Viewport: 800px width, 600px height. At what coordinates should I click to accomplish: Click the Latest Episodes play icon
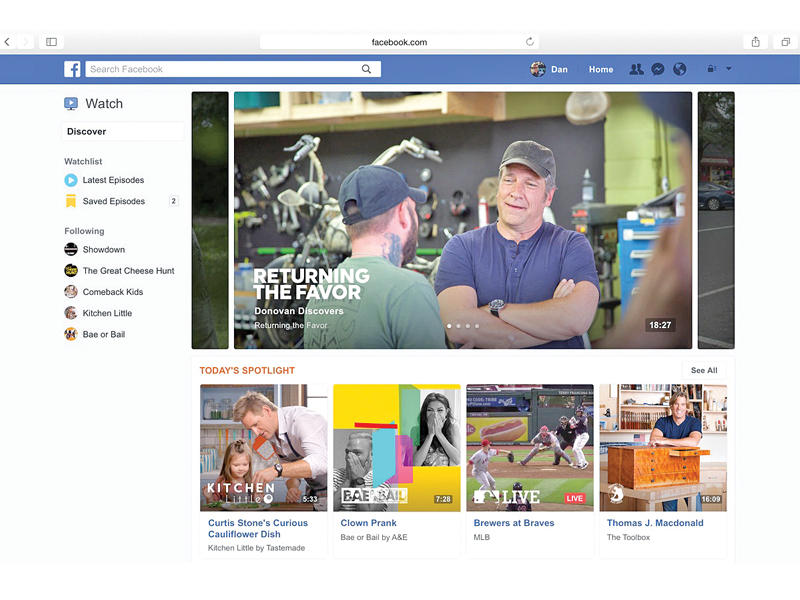pos(71,180)
